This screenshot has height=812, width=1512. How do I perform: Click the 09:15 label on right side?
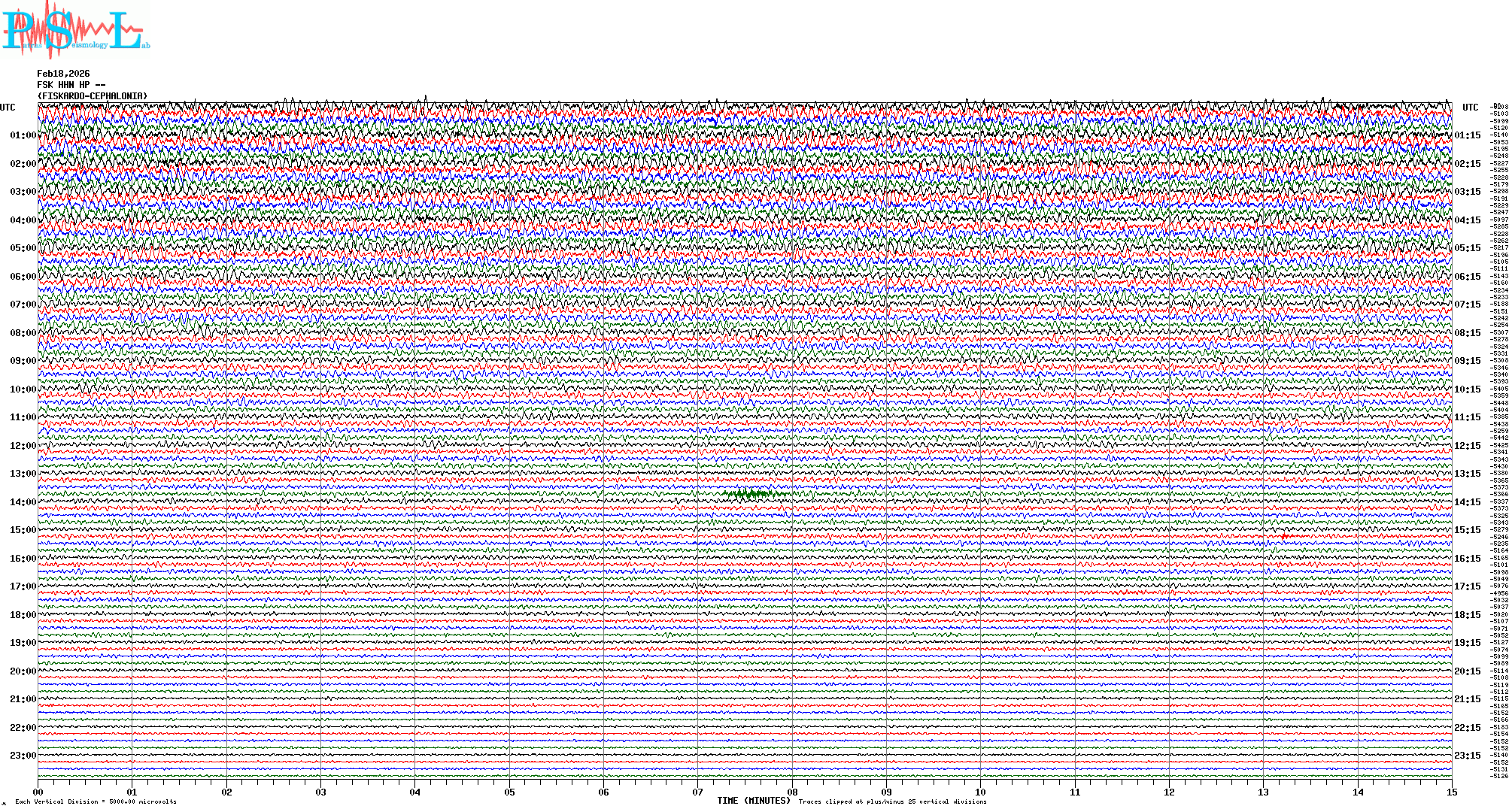[x=1467, y=361]
